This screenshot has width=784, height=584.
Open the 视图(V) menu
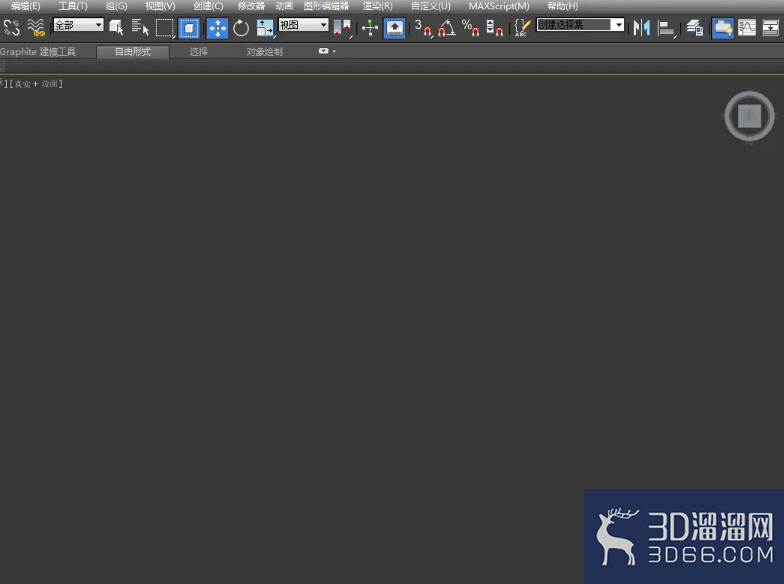[160, 6]
